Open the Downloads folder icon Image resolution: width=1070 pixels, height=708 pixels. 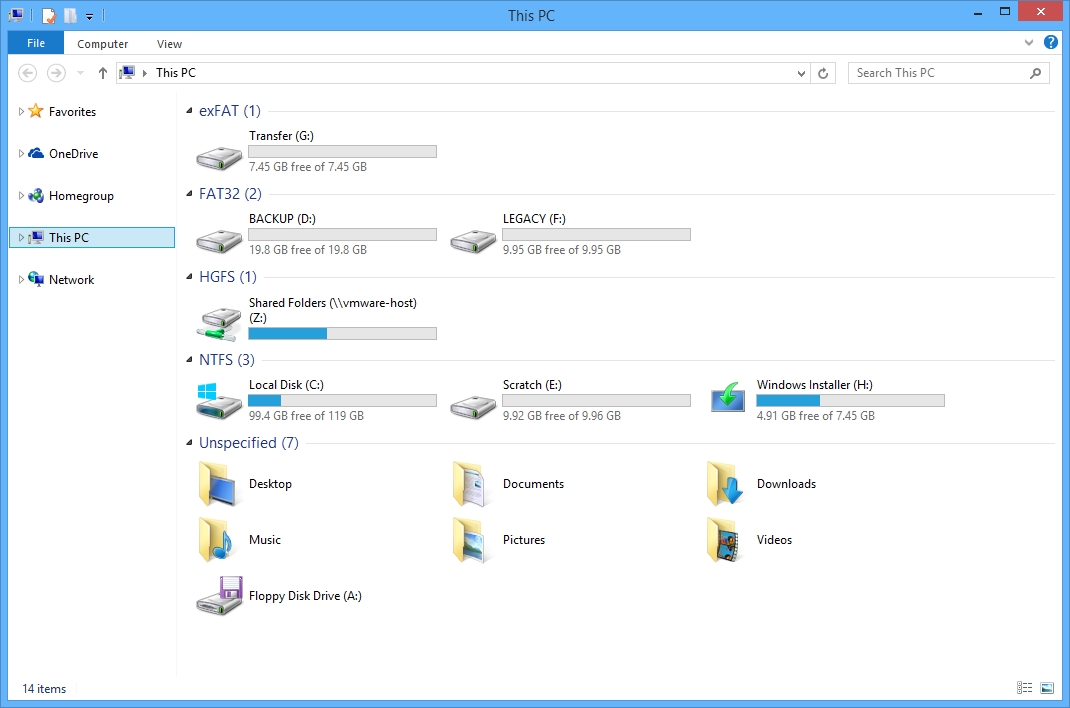pos(725,484)
